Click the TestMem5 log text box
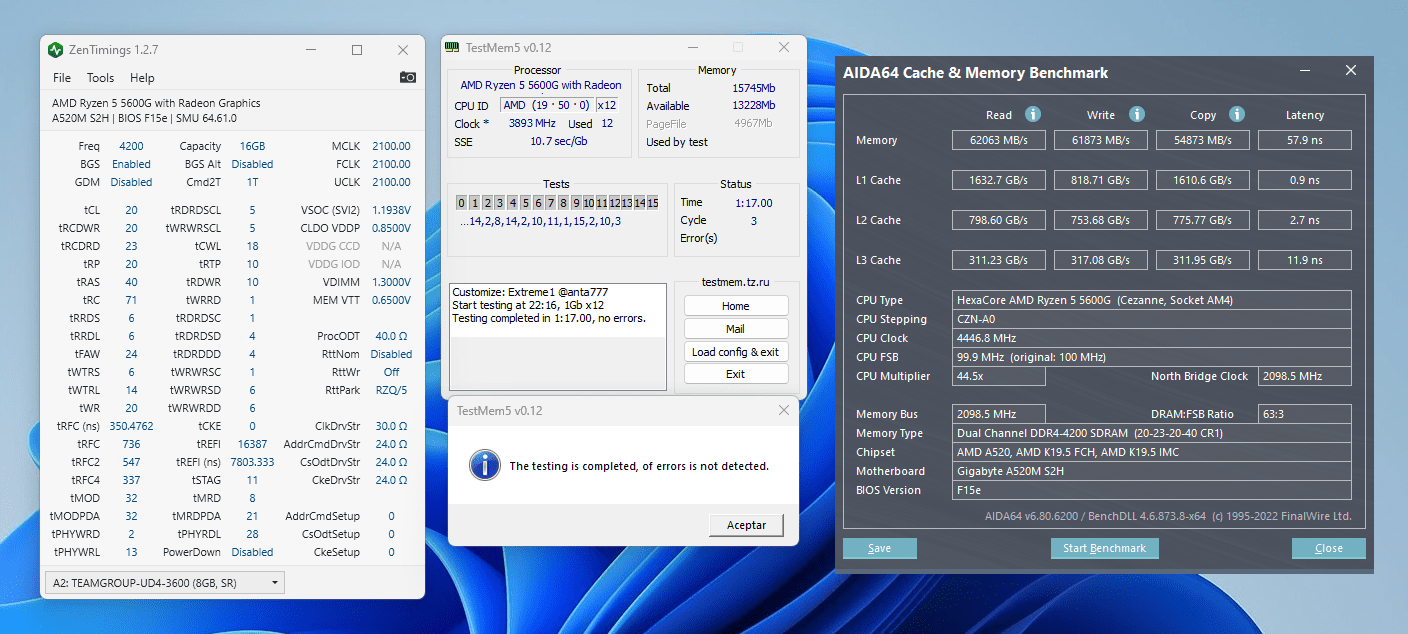 tap(558, 337)
